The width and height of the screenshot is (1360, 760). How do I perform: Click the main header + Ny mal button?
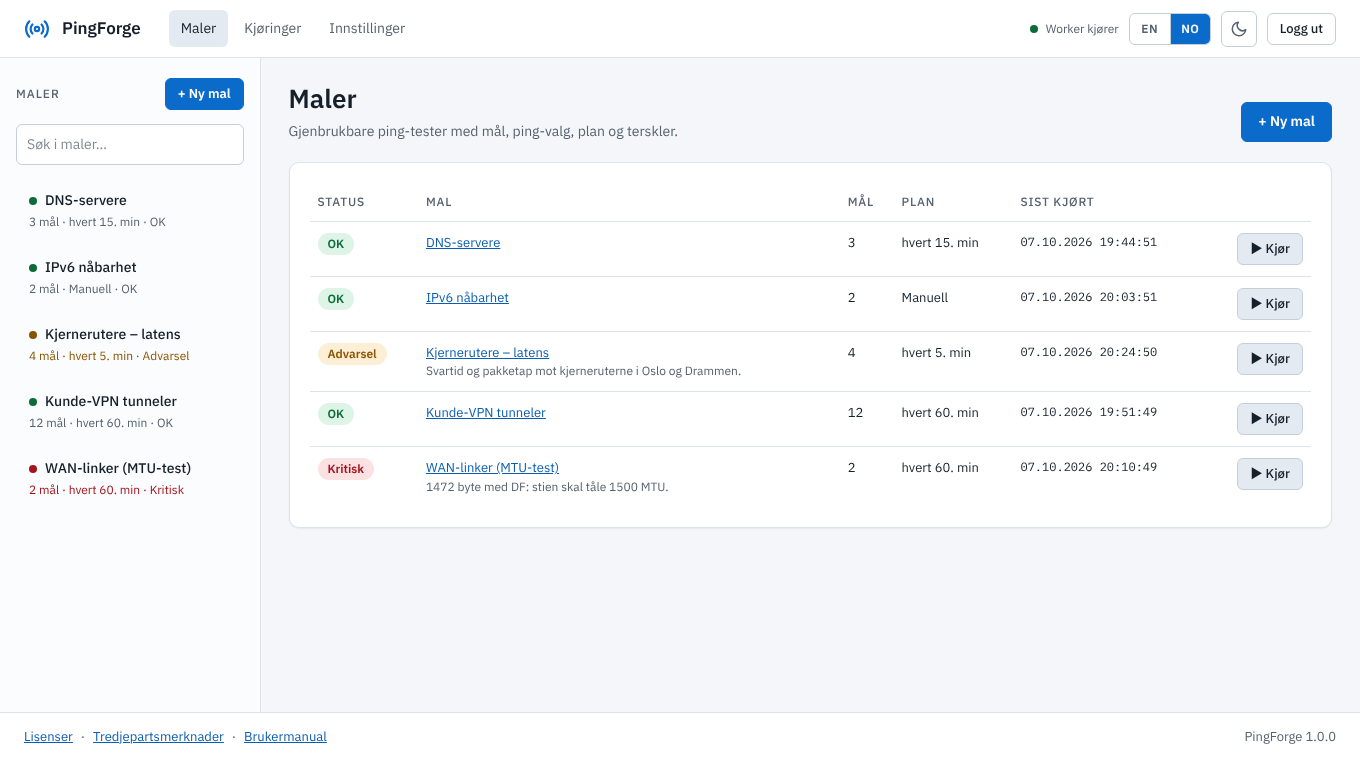tap(1286, 122)
